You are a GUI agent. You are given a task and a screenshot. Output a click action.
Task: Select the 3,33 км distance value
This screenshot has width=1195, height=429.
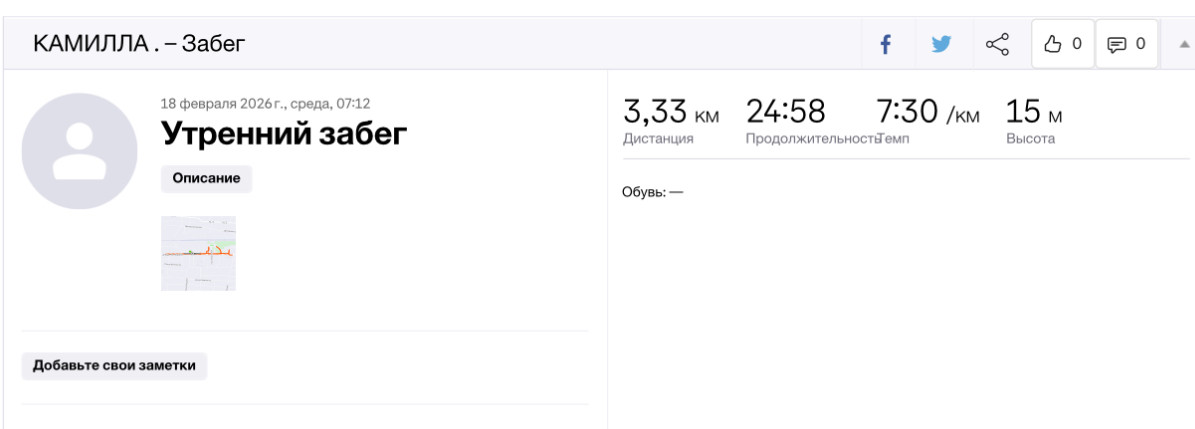click(671, 112)
